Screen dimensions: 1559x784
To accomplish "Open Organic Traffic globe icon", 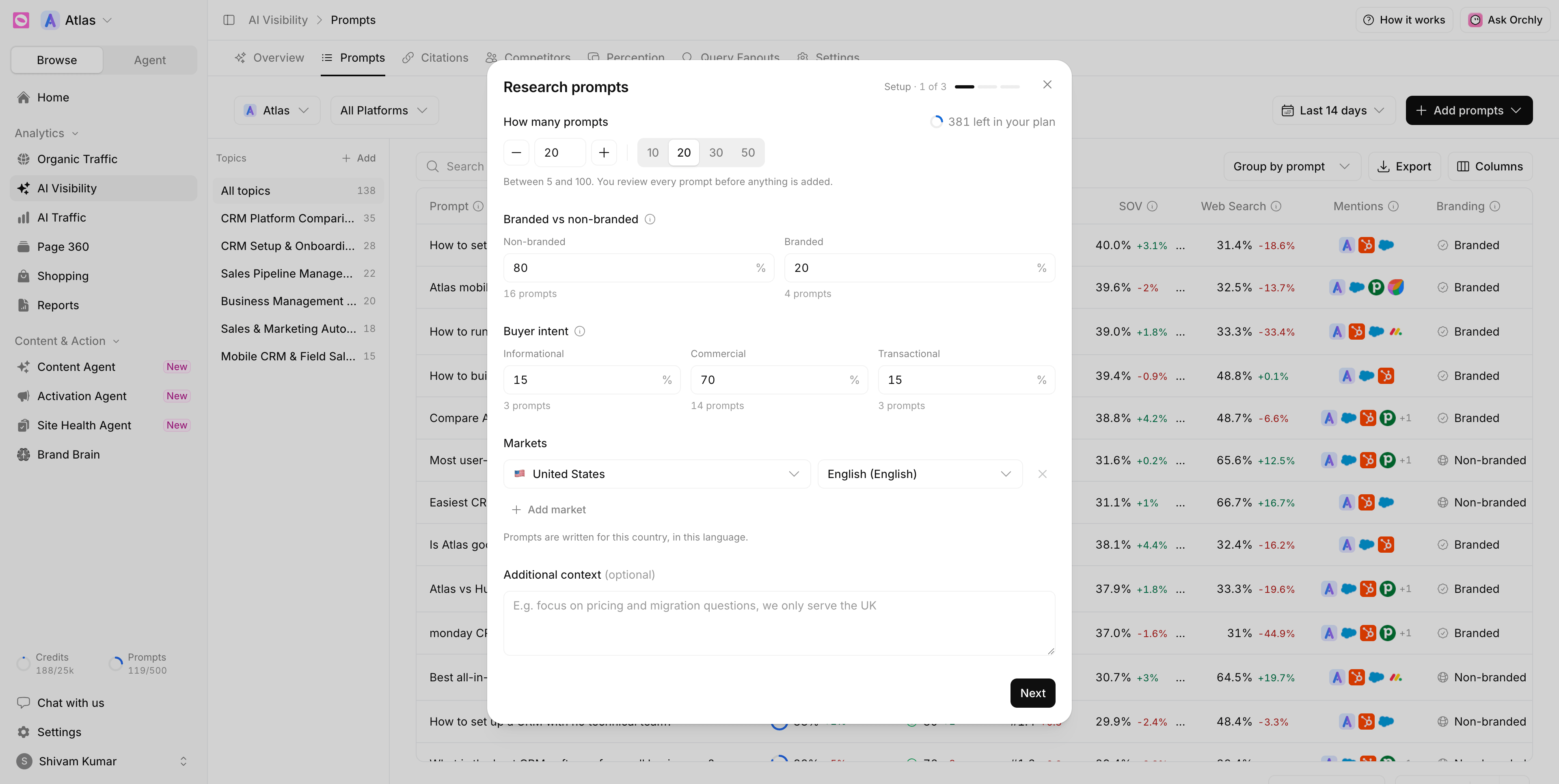I will coord(24,159).
